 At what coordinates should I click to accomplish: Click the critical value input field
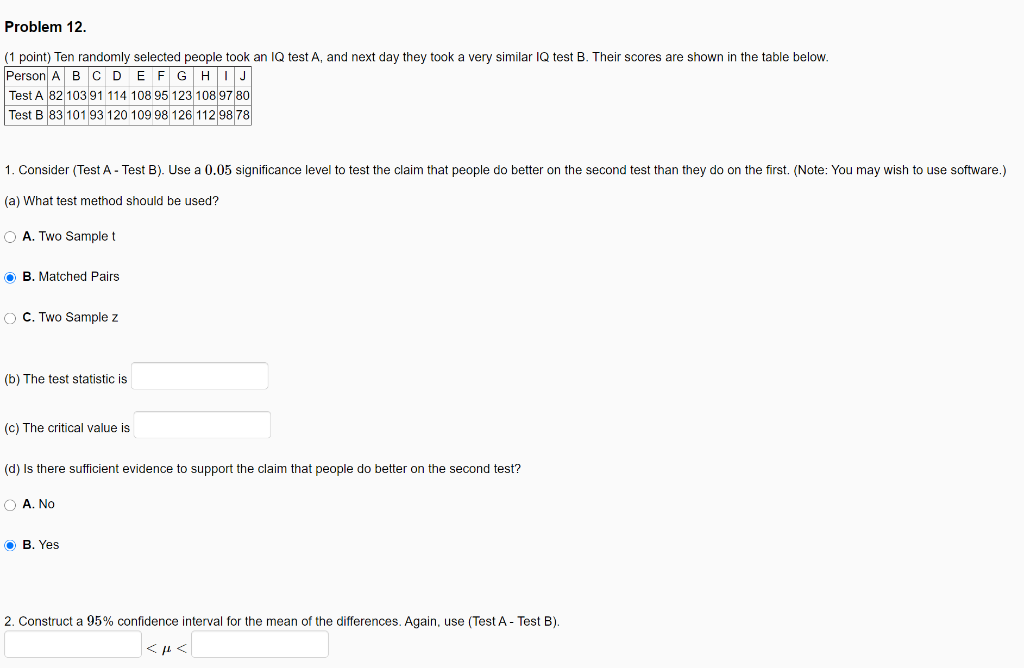pos(200,424)
